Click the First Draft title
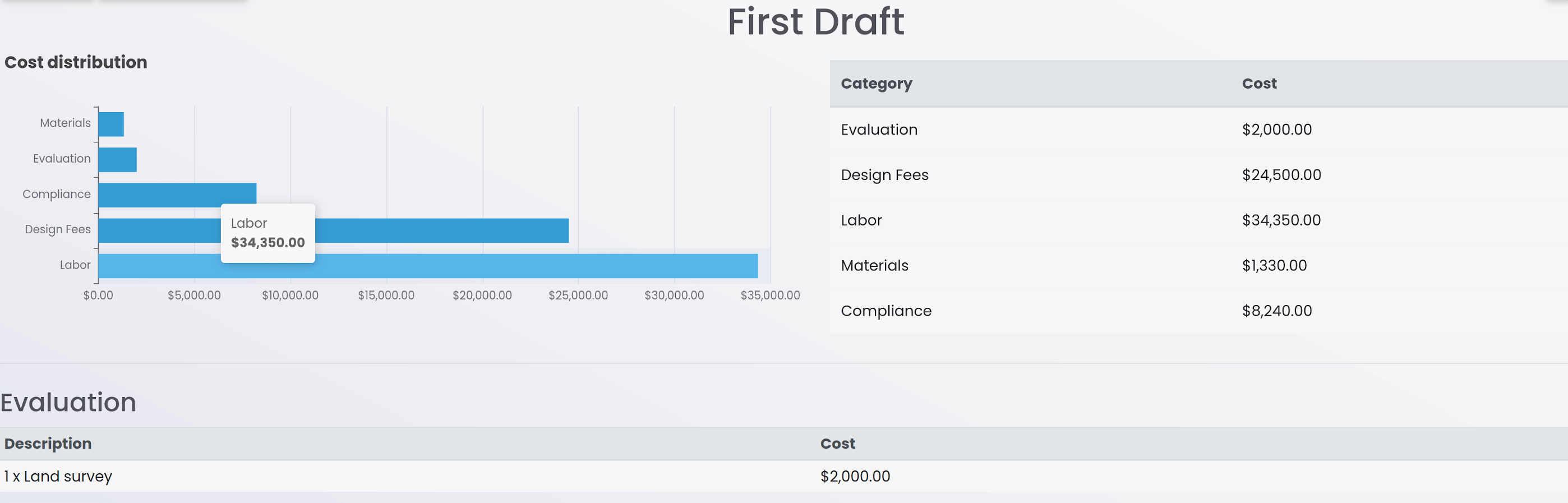The image size is (1568, 503). 815,22
